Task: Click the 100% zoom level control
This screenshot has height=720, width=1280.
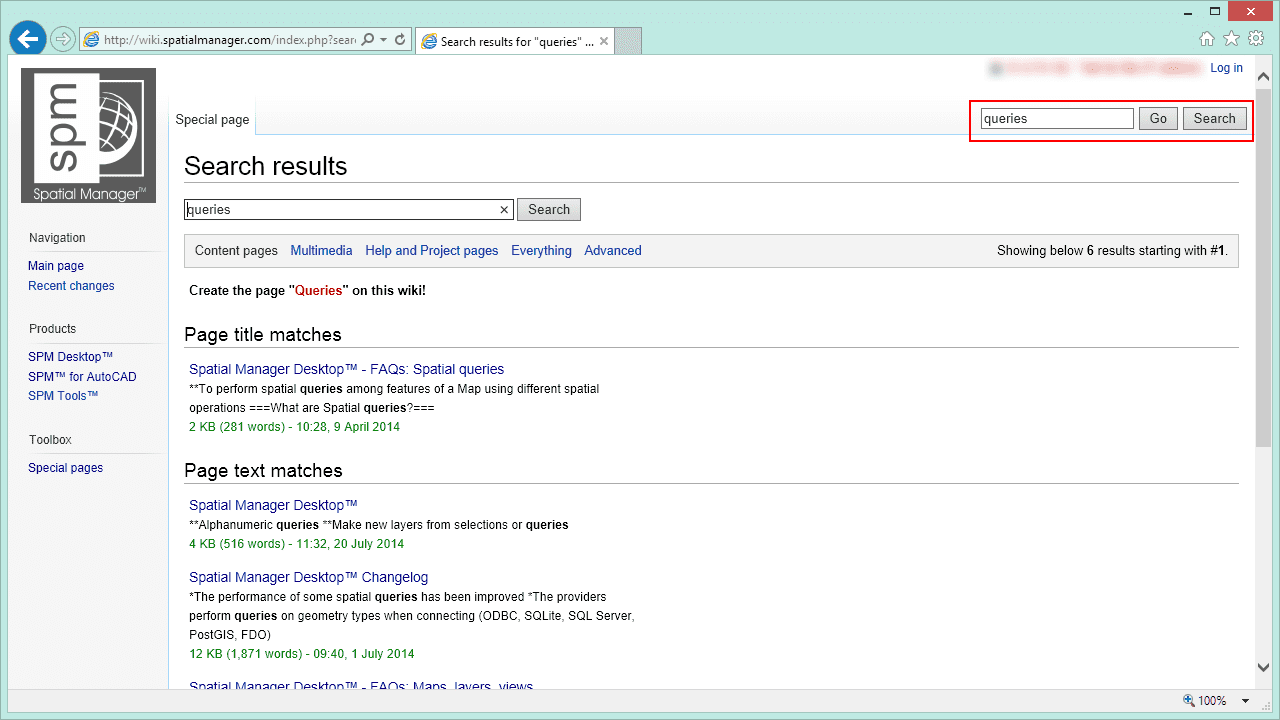Action: (1204, 701)
